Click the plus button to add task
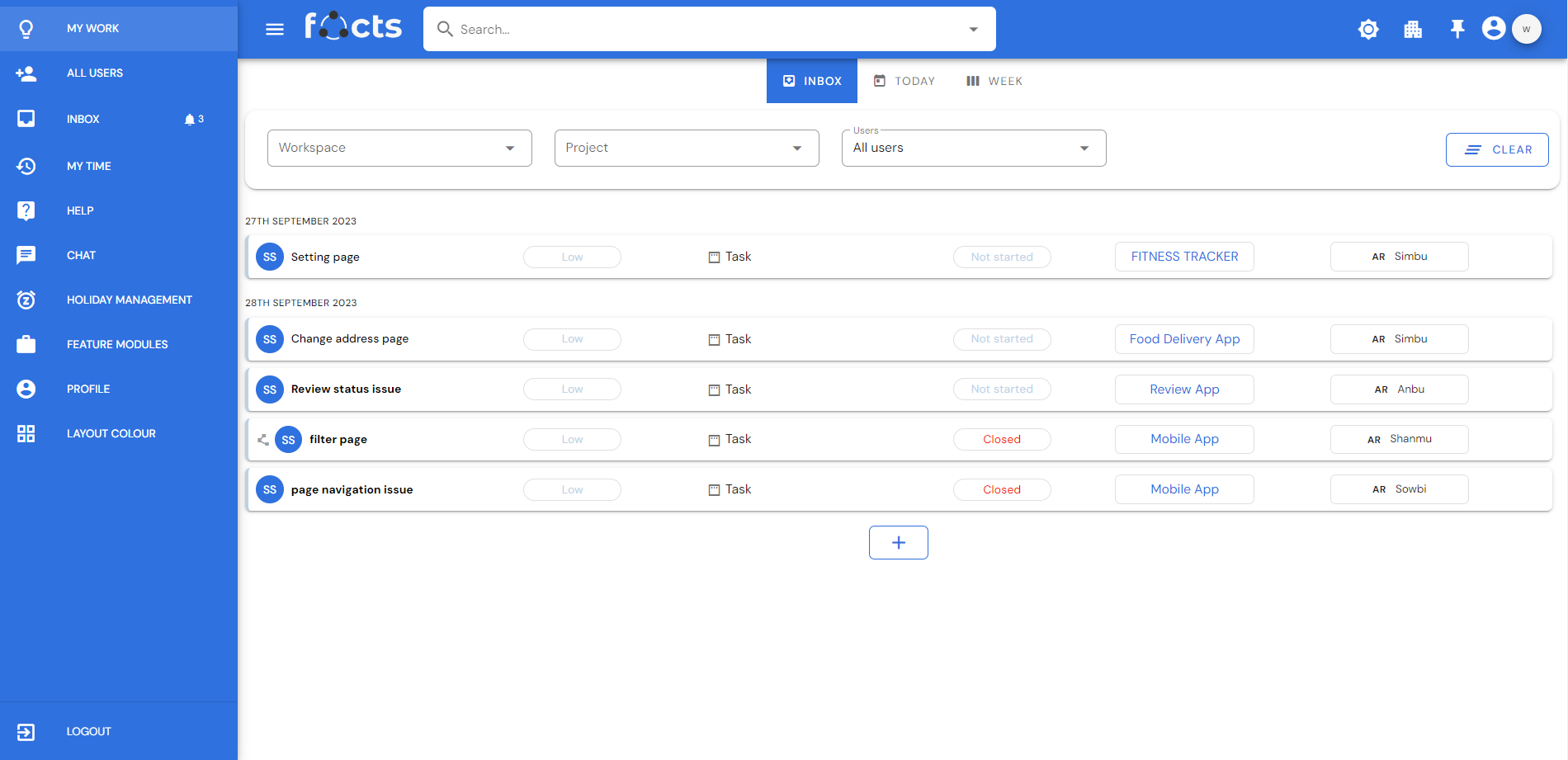Viewport: 1568px width, 760px height. [x=899, y=543]
